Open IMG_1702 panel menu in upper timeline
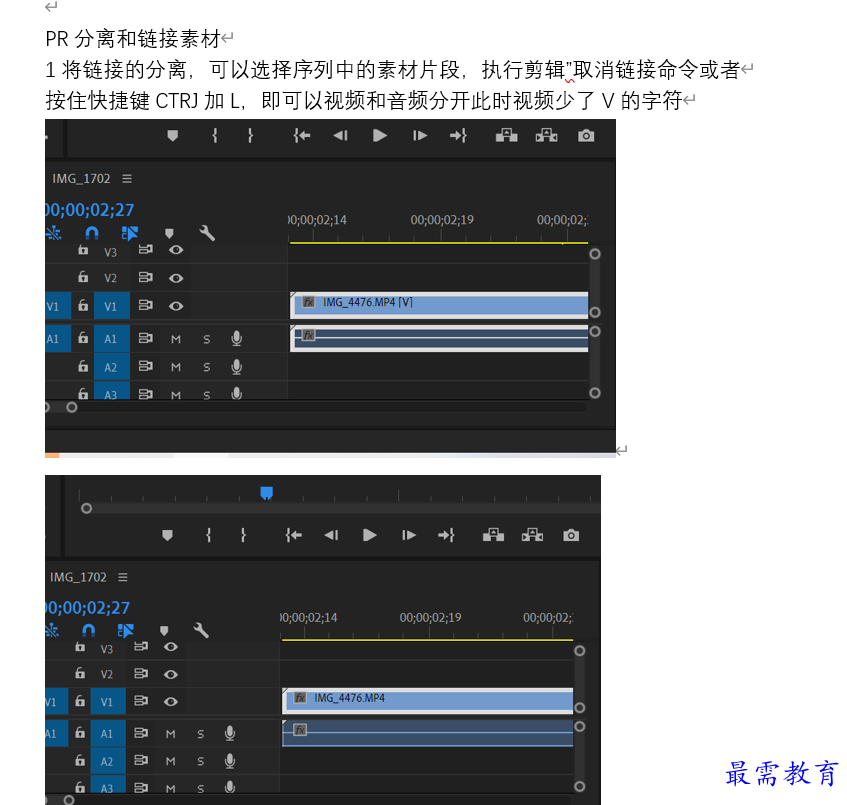The height and width of the screenshot is (805, 847). pos(127,178)
